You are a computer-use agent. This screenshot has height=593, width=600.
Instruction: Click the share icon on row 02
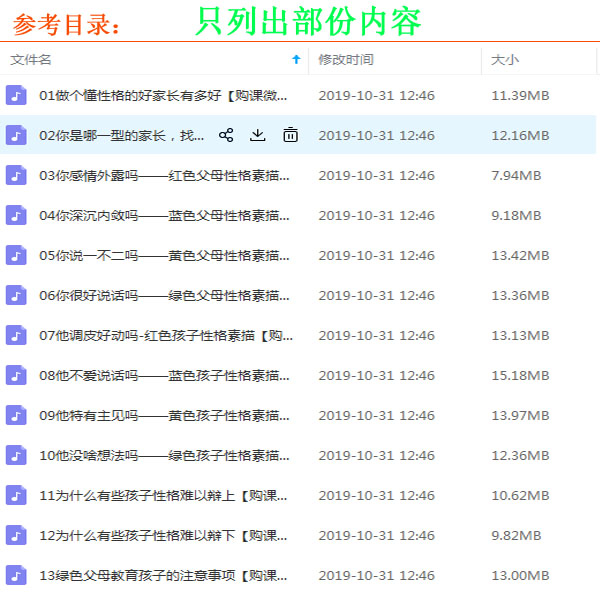pyautogui.click(x=226, y=135)
